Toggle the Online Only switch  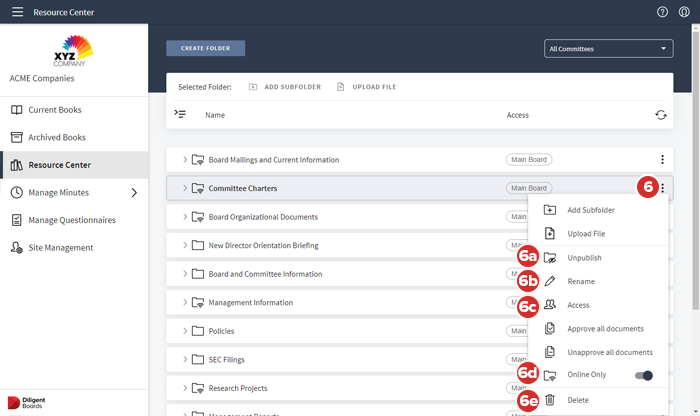[644, 376]
